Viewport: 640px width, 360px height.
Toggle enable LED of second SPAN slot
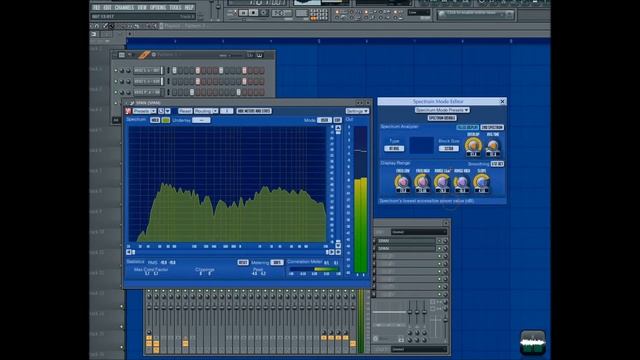(x=440, y=248)
